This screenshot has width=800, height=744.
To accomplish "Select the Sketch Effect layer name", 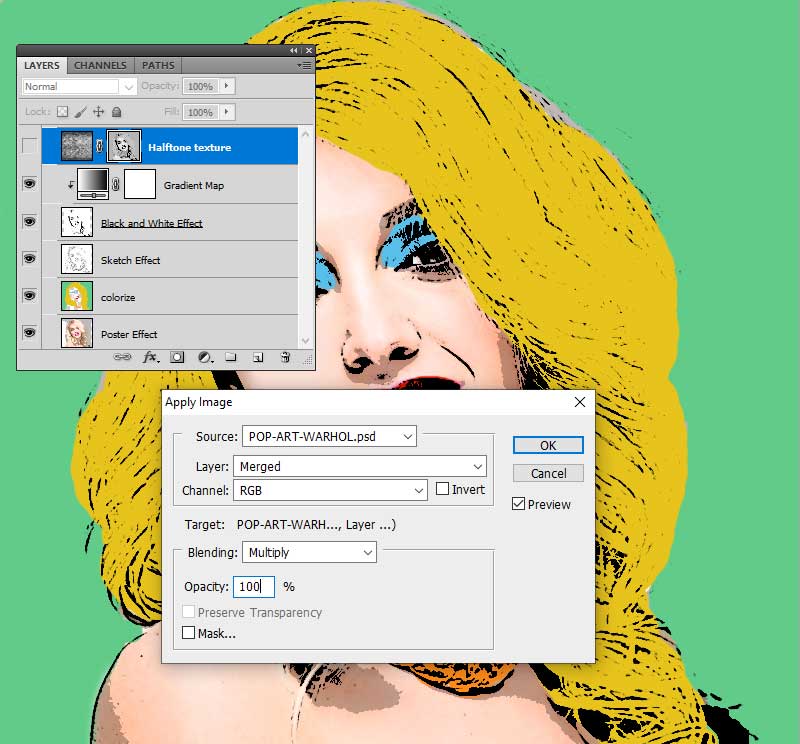I will pos(131,260).
